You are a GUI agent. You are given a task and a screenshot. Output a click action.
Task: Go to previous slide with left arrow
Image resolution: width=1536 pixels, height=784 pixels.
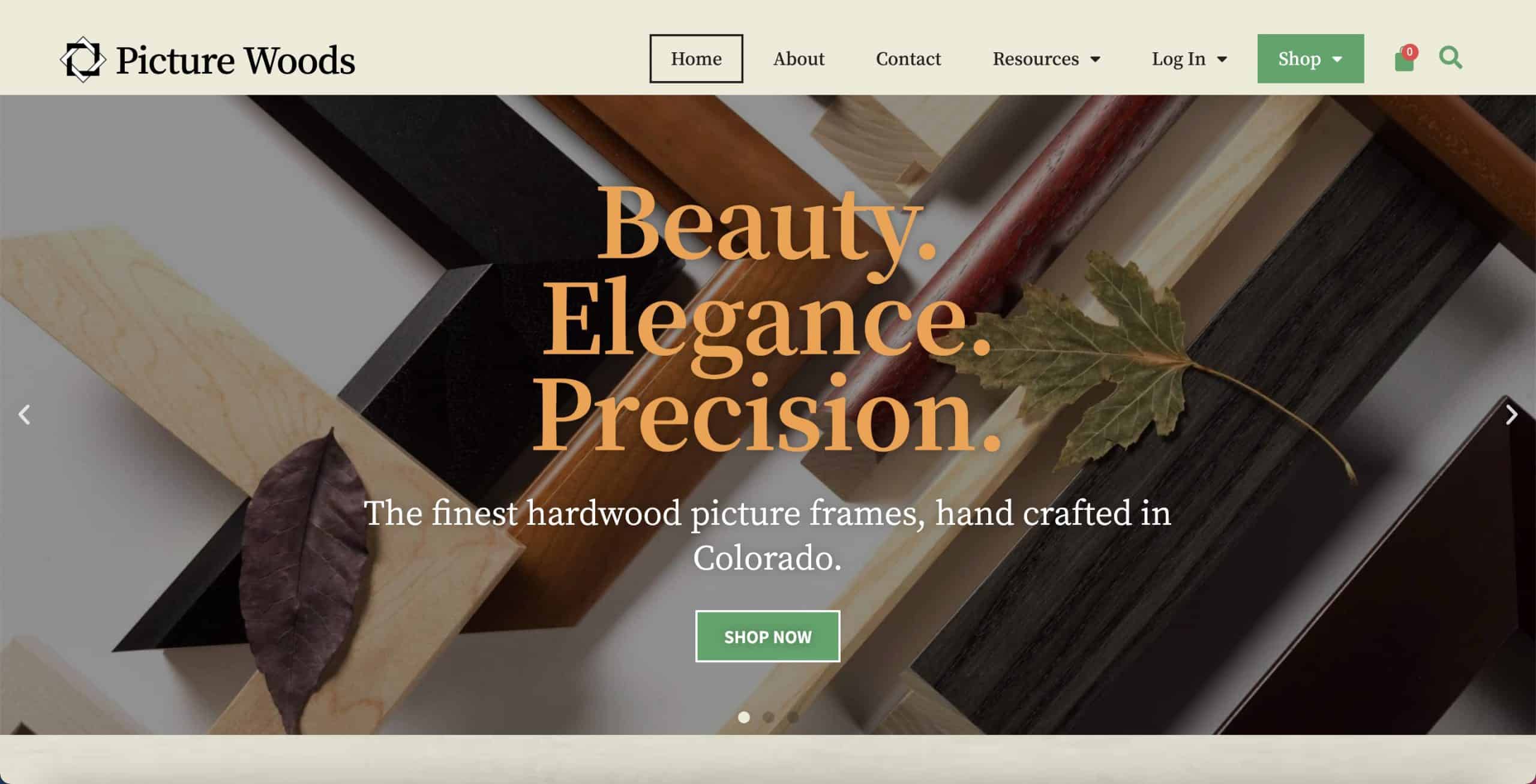pos(25,414)
